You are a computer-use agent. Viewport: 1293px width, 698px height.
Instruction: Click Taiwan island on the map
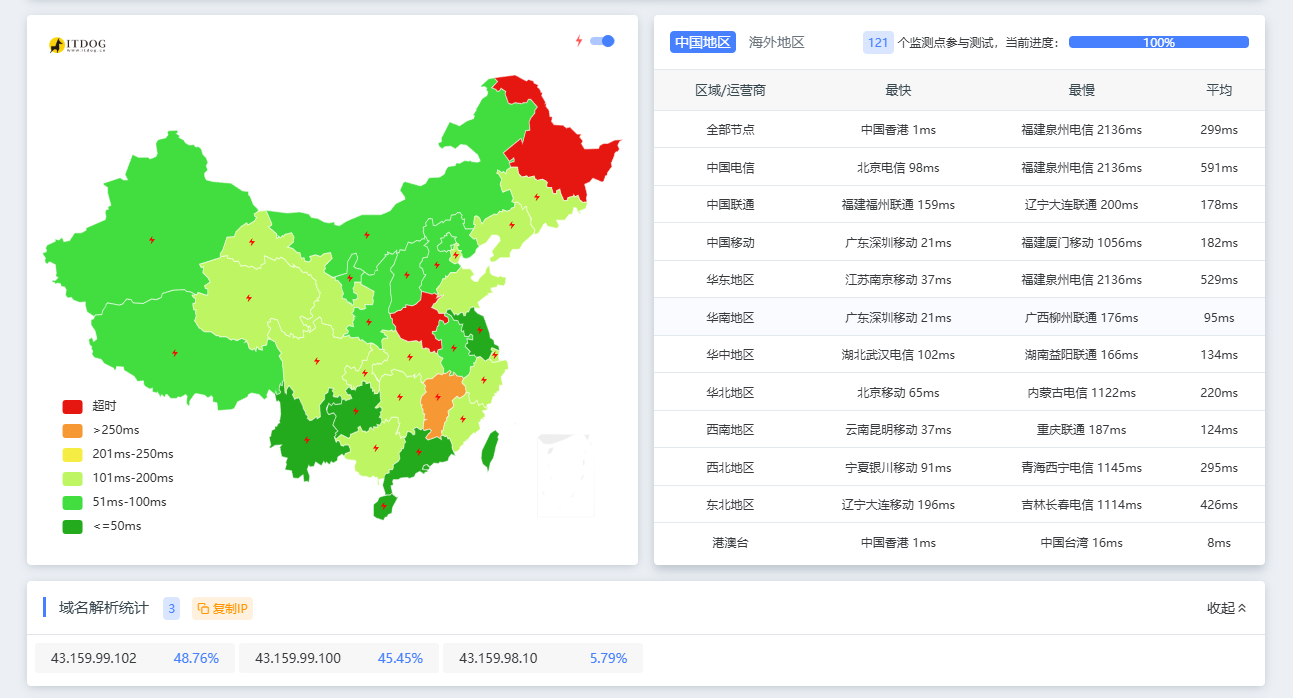489,450
